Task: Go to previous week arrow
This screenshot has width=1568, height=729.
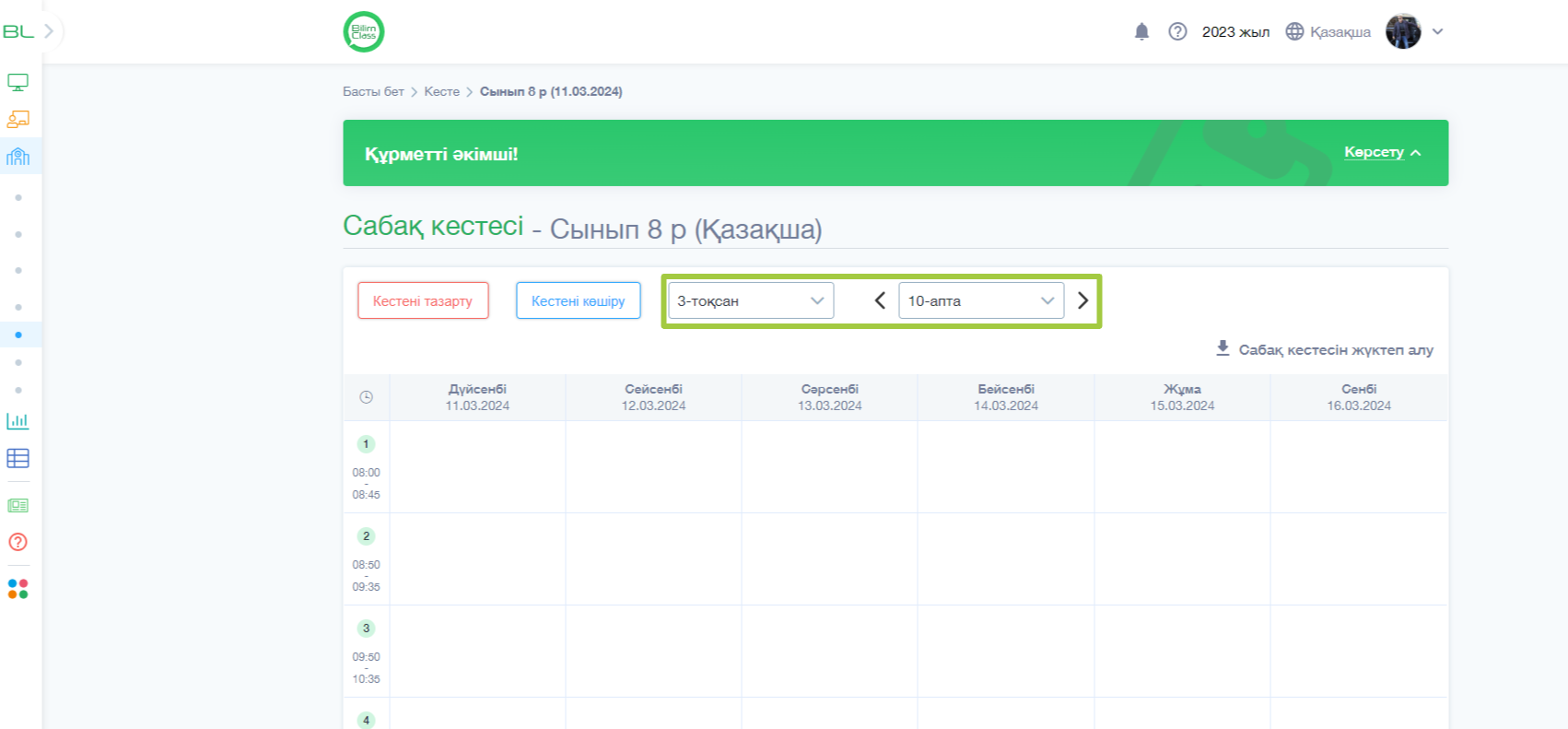Action: tap(880, 300)
